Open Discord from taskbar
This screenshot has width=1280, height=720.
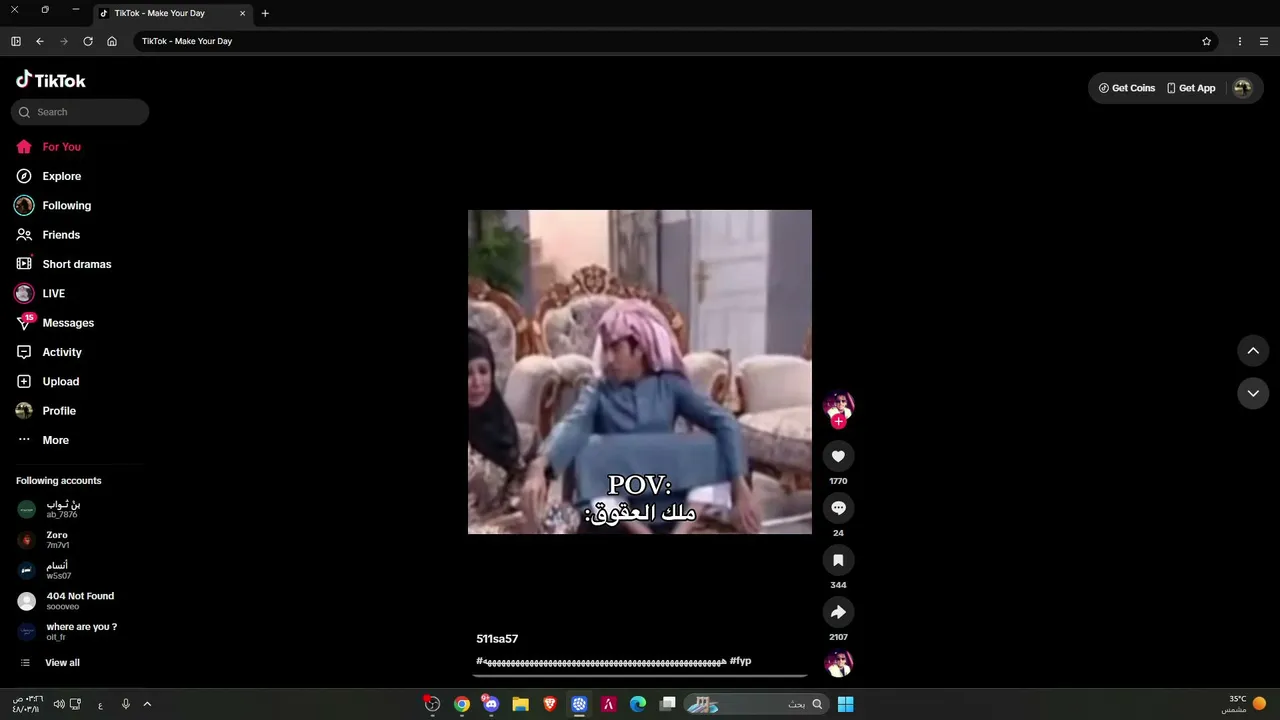(x=491, y=704)
